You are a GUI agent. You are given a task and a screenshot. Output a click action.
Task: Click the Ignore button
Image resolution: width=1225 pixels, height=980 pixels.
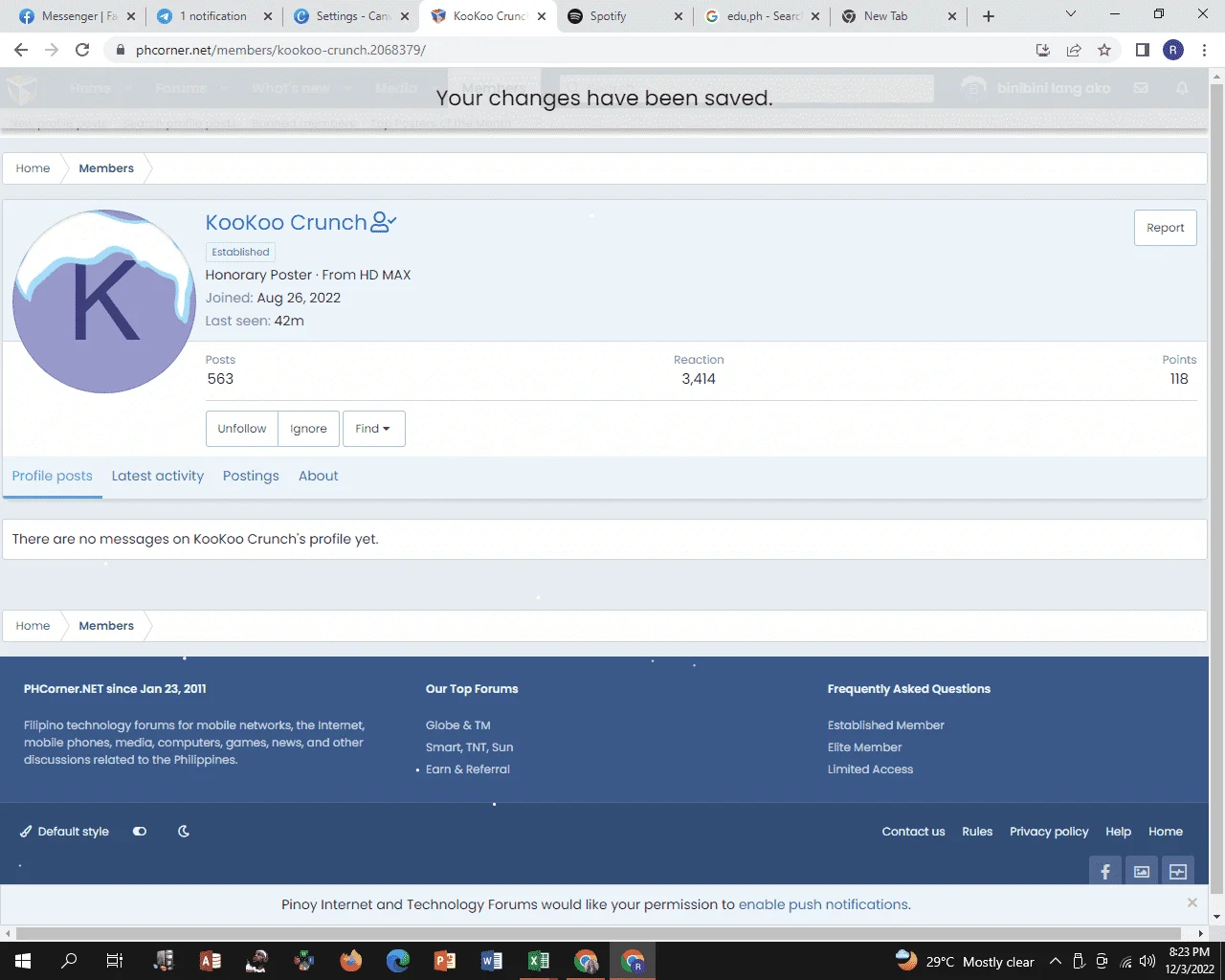click(308, 429)
